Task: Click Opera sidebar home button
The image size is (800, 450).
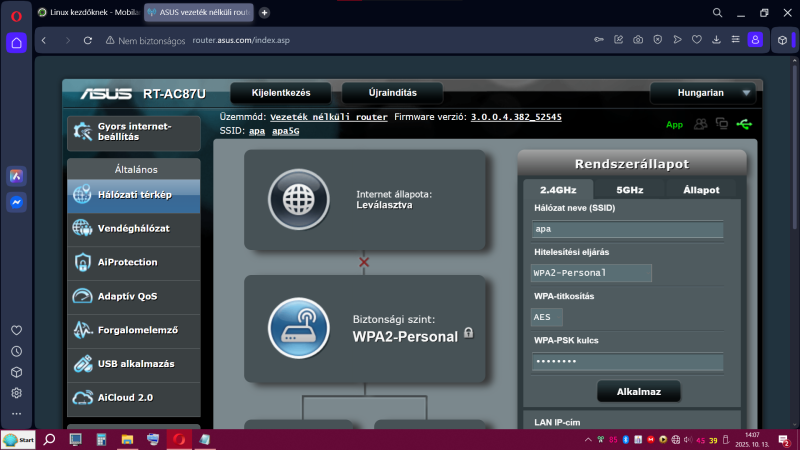Action: (16, 43)
